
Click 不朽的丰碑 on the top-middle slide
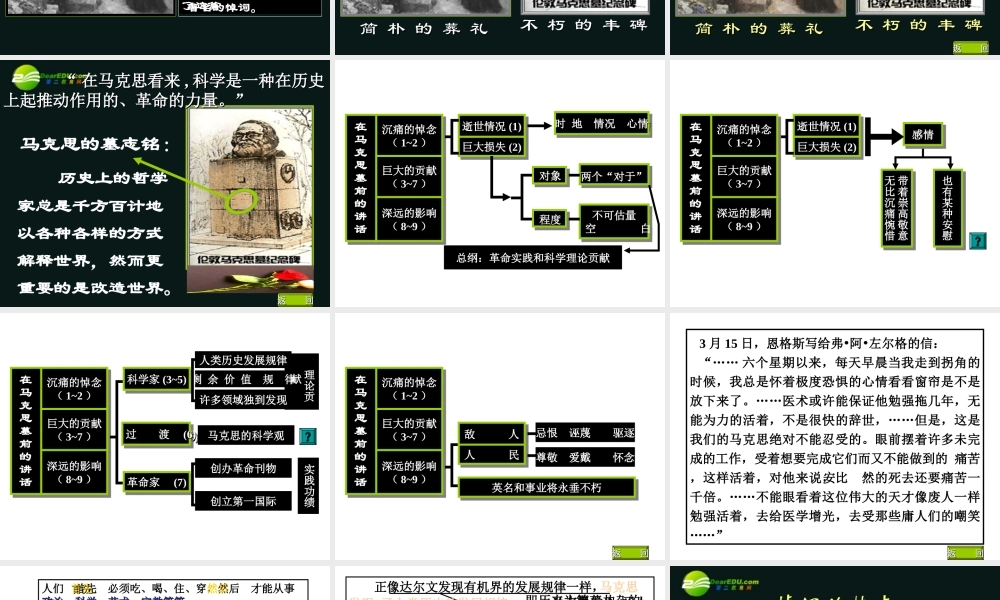584,26
